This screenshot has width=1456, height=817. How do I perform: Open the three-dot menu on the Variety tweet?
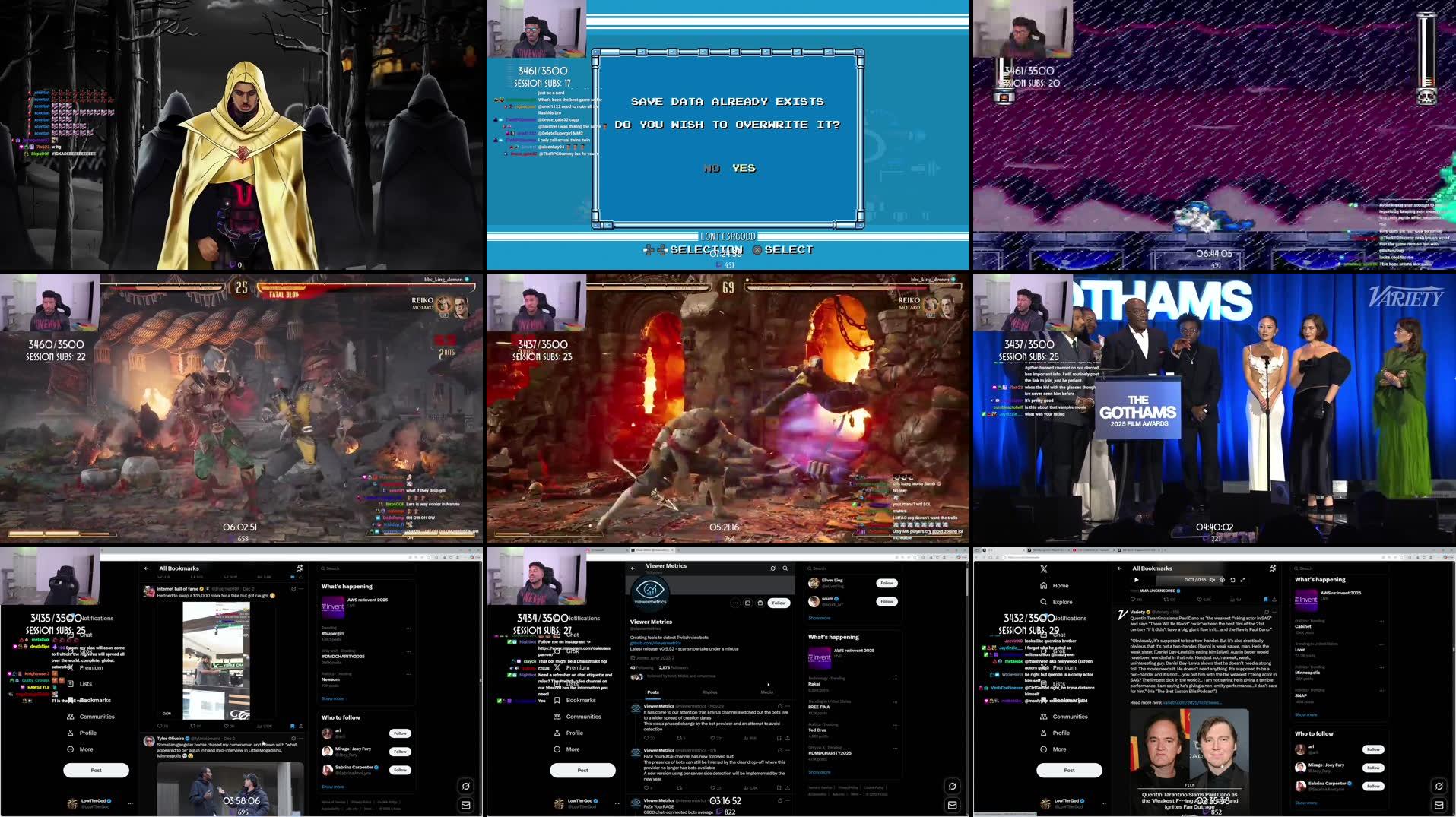tap(1276, 613)
